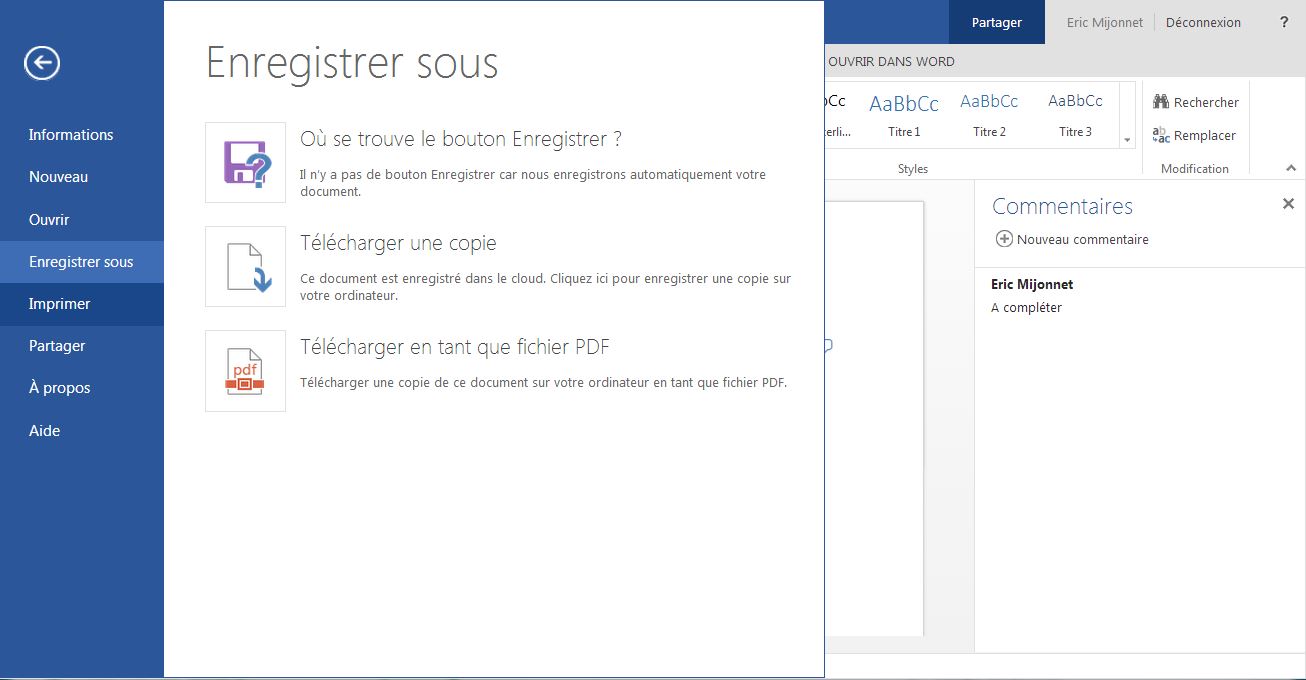Click OUVRIR DANS WORD tab

891,62
